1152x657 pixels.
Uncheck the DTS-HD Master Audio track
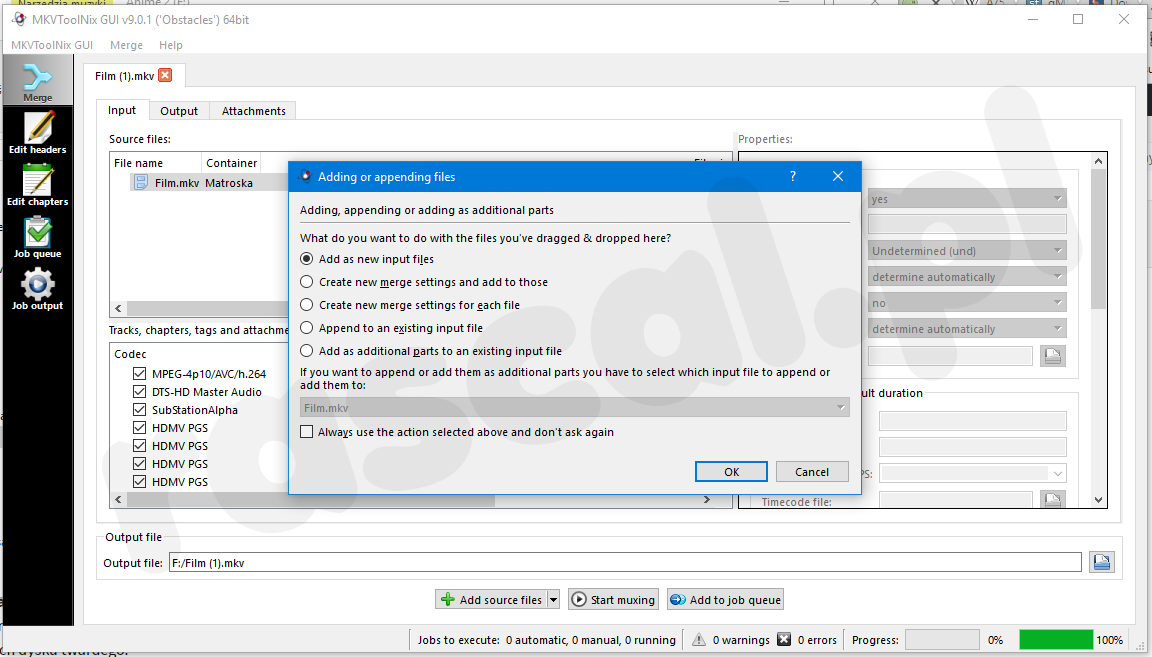click(x=139, y=392)
